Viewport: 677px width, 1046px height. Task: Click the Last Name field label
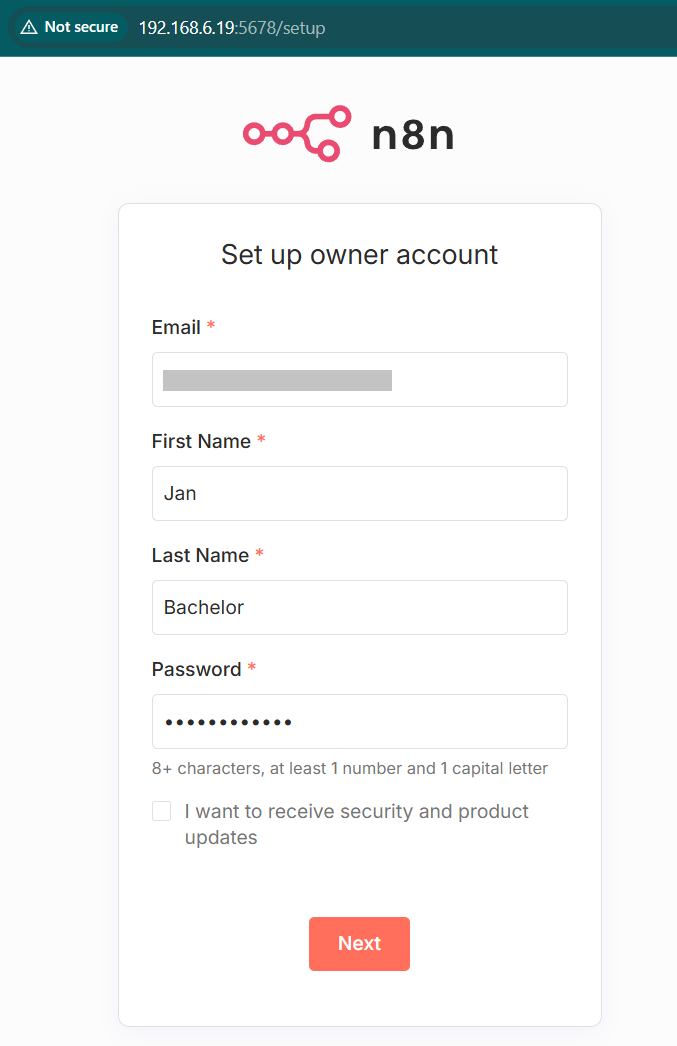coord(200,555)
